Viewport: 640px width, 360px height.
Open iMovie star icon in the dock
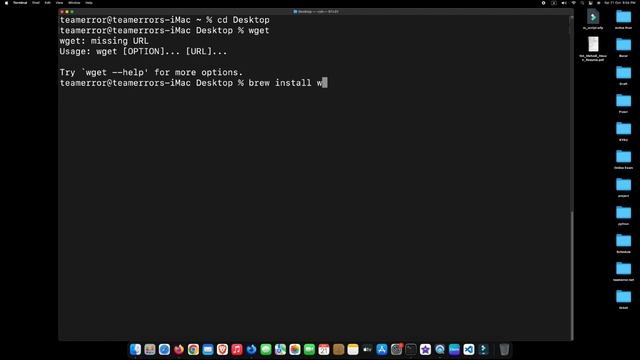click(425, 349)
